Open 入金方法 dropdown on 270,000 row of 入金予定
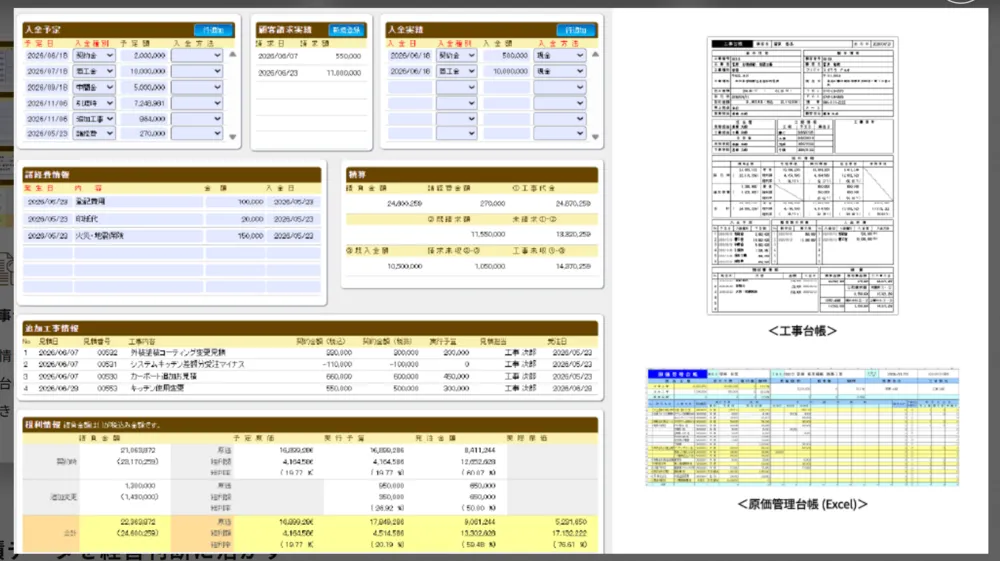The height and width of the screenshot is (561, 1000). tap(196, 133)
